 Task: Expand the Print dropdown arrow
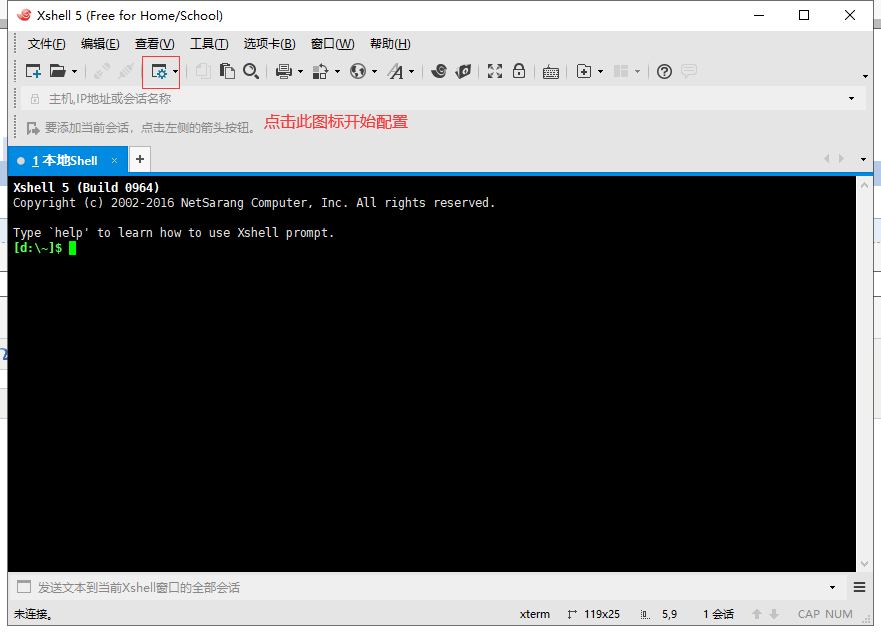pos(300,71)
